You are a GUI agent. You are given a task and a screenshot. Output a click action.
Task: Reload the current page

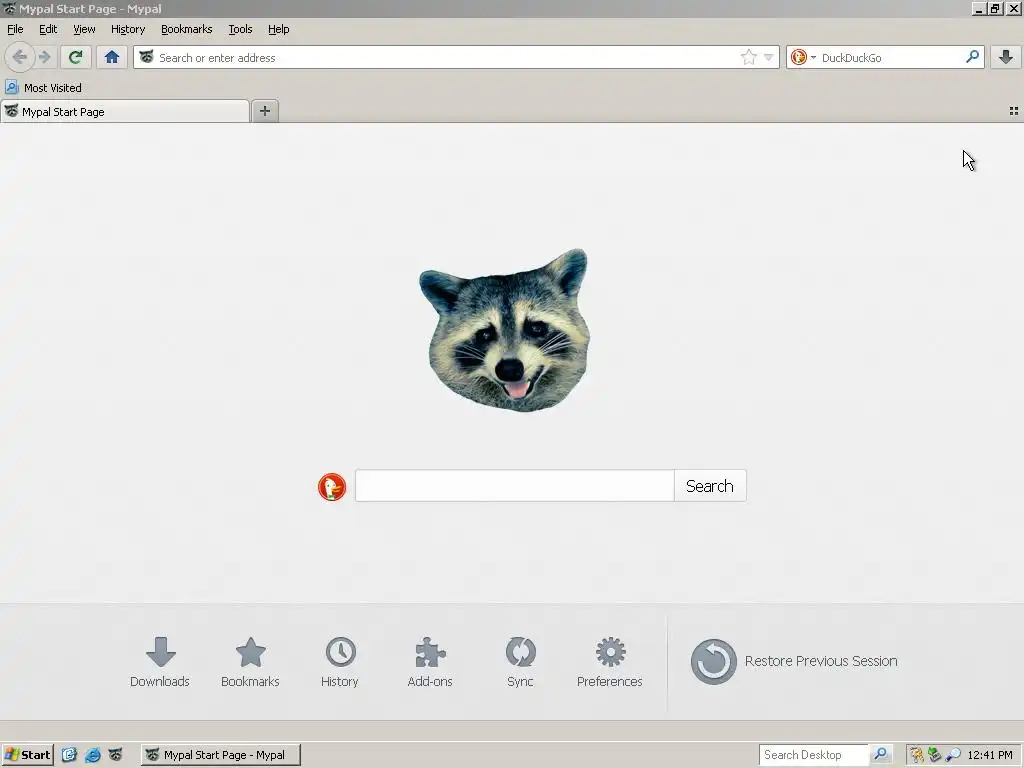click(x=75, y=57)
